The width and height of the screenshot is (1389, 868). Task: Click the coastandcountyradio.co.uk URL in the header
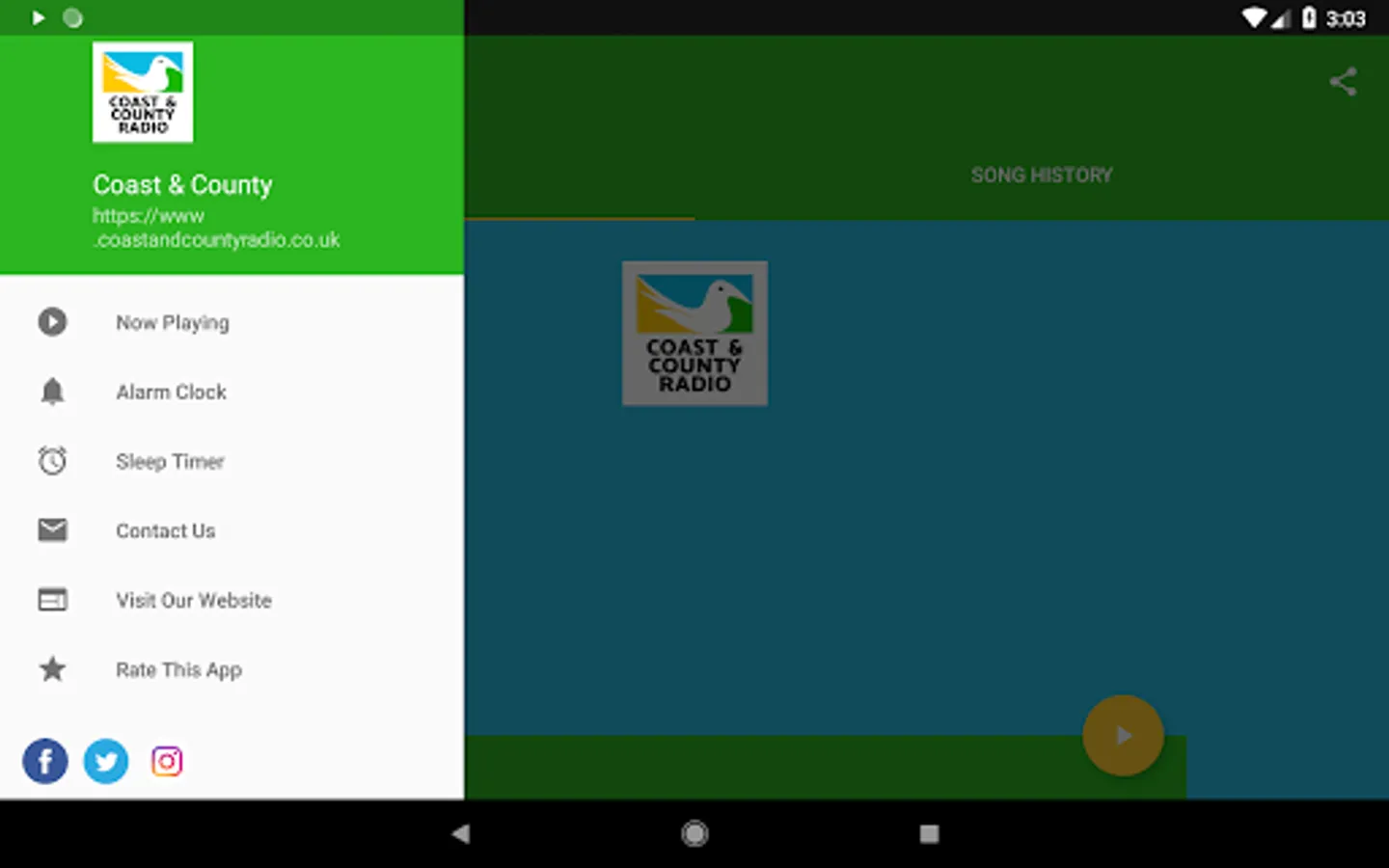coord(216,228)
